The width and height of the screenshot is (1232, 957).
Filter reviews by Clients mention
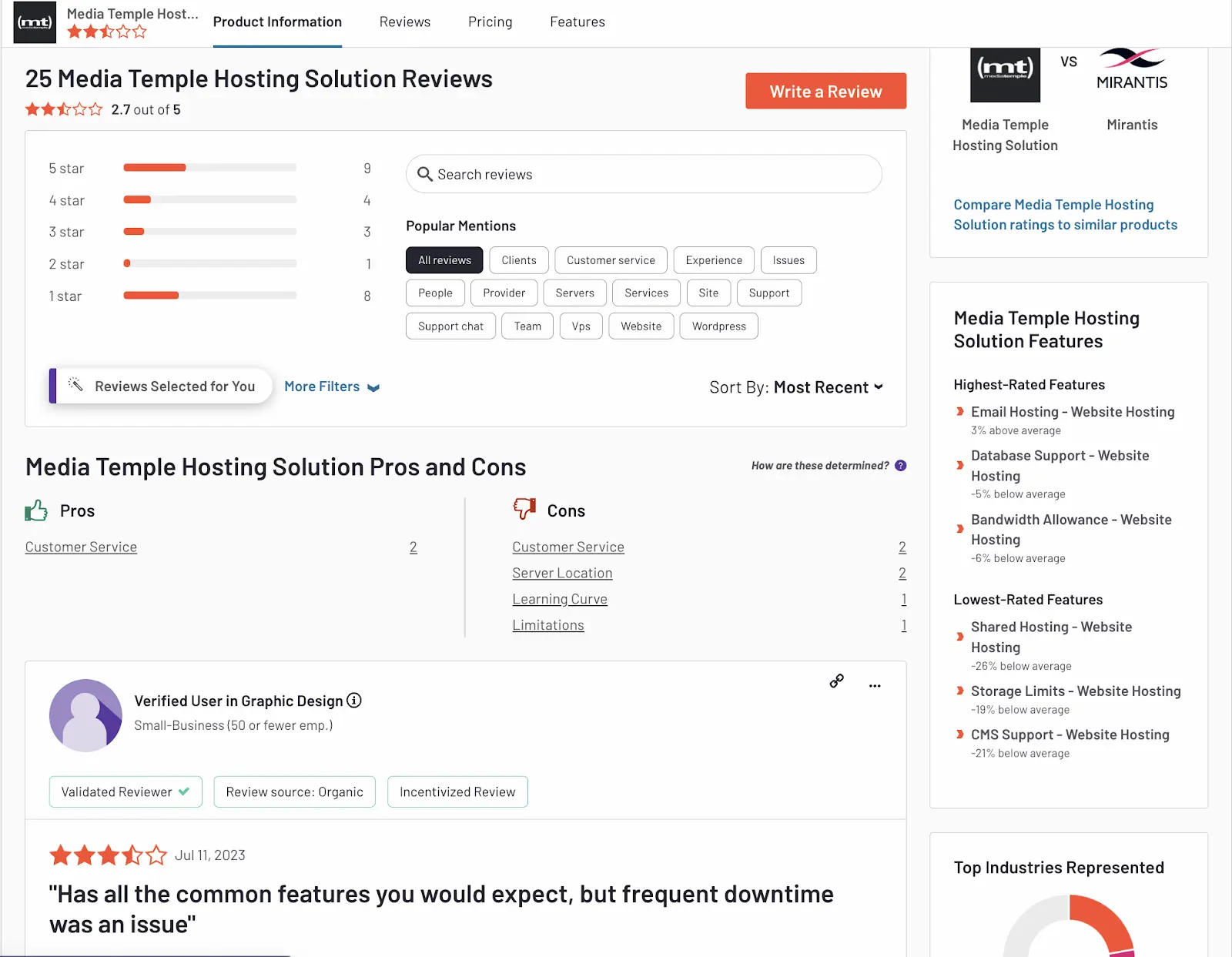pos(519,260)
